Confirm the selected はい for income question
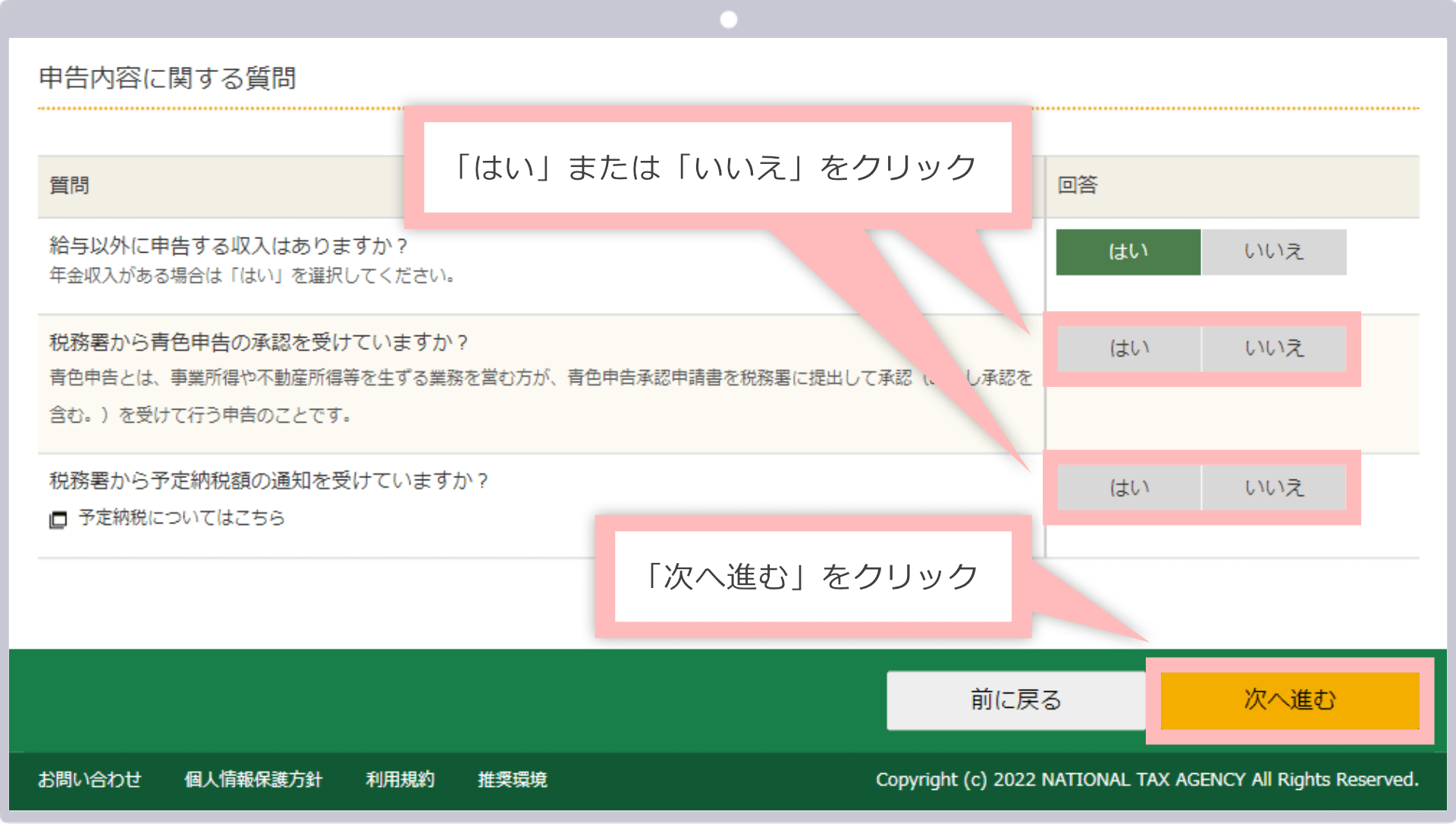 [x=1128, y=252]
